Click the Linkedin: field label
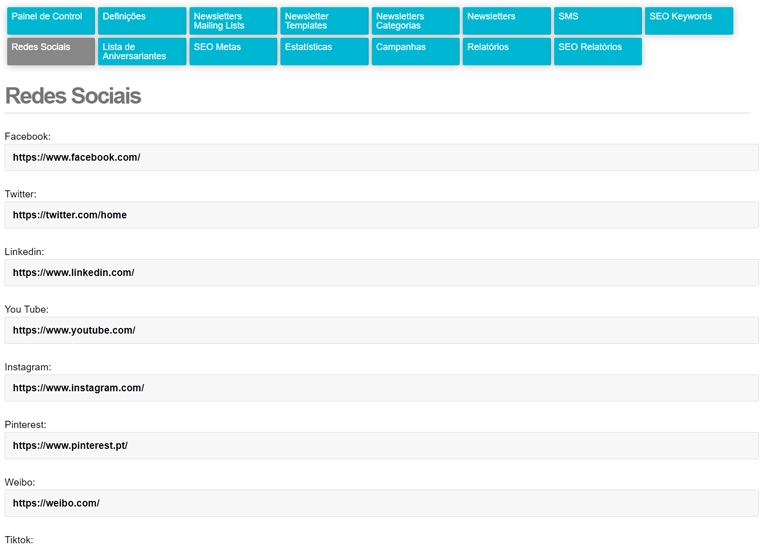This screenshot has width=763, height=547. (x=24, y=252)
